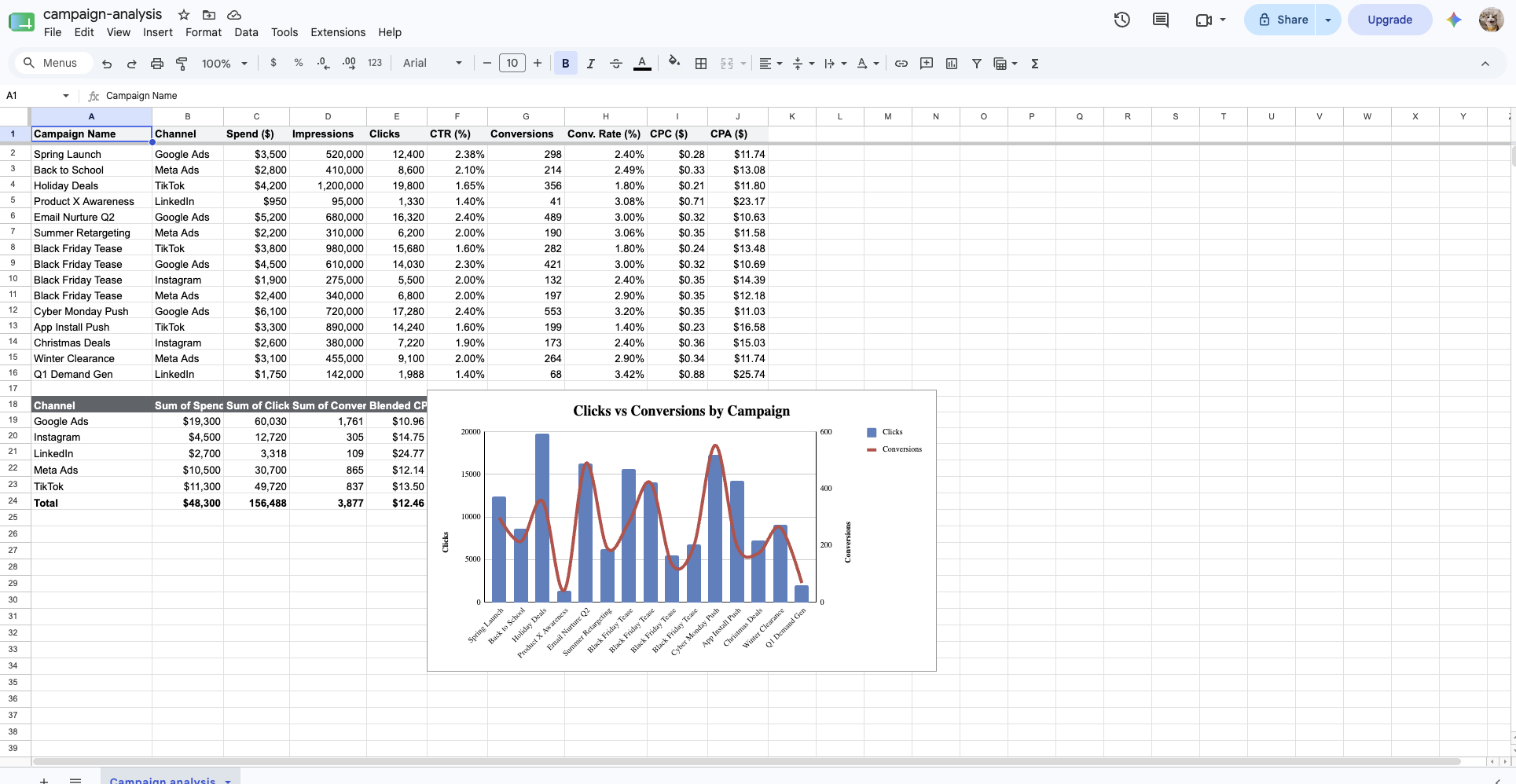Open the Functions sigma icon
Screen dimensions: 1516x784
click(1035, 64)
